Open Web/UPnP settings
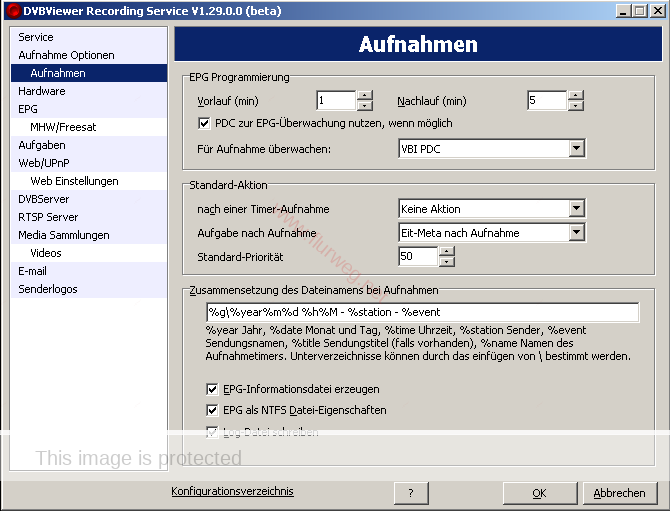 click(89, 163)
